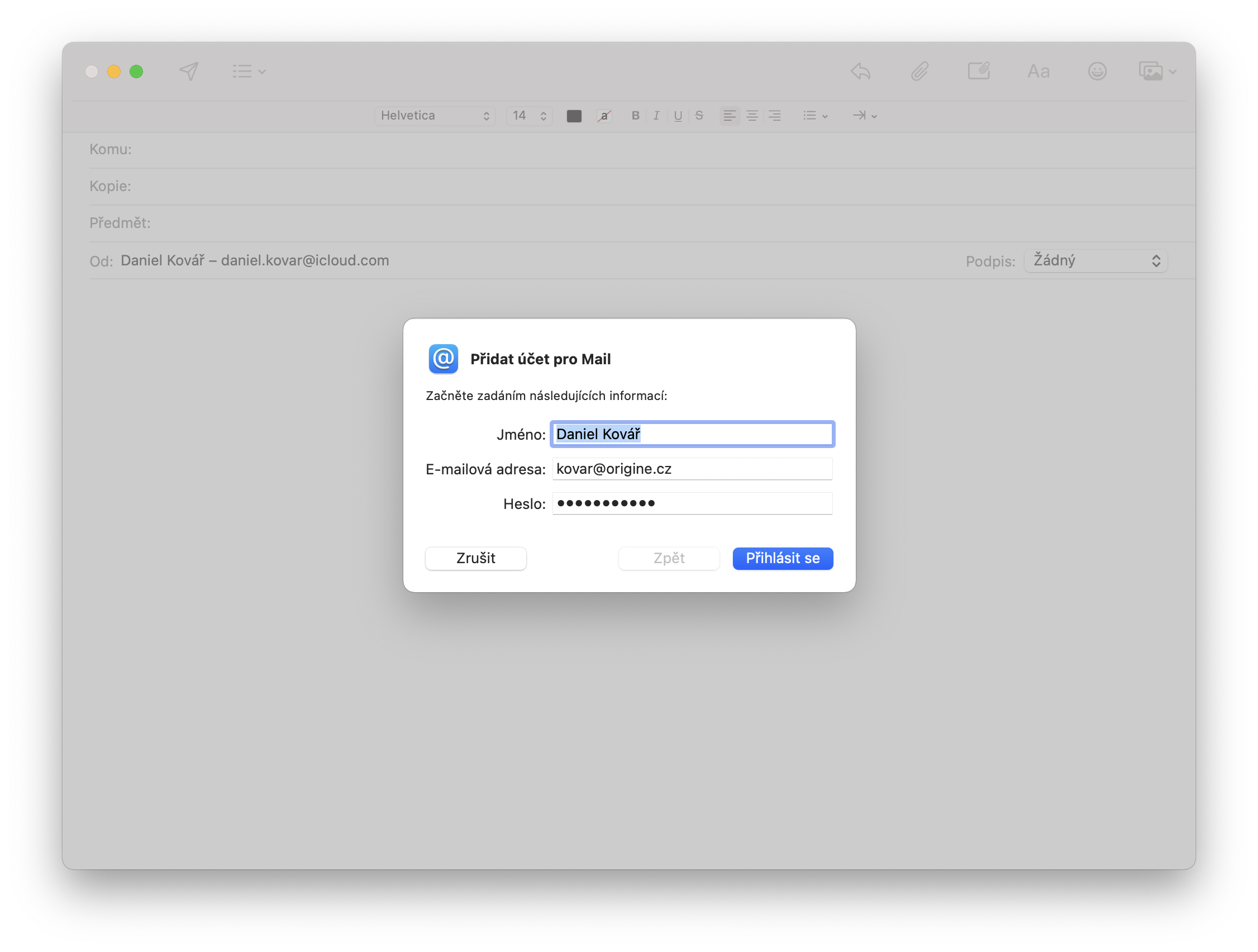This screenshot has width=1258, height=952.
Task: Click the yellow minimize window button
Action: point(114,71)
